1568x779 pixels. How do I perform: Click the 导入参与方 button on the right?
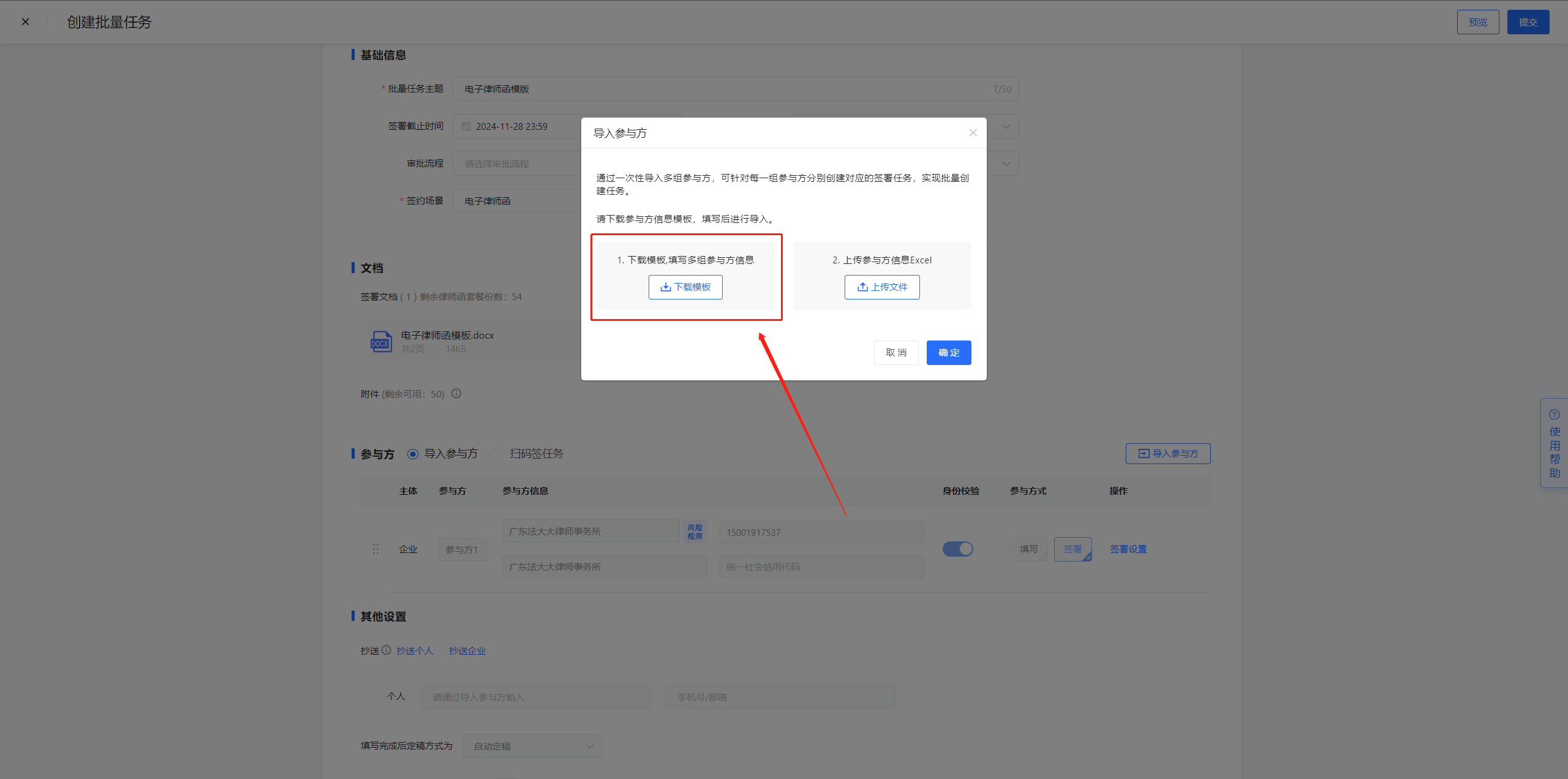1168,454
